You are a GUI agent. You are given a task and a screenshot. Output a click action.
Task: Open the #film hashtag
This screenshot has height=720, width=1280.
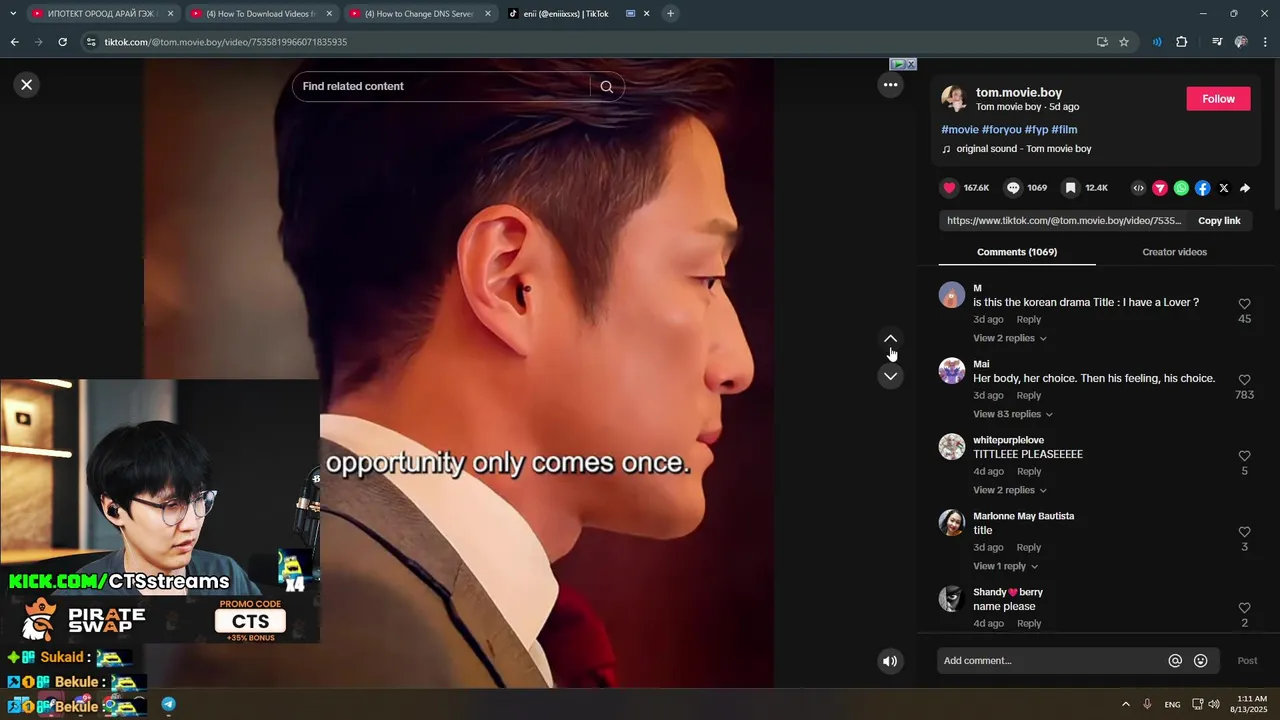pyautogui.click(x=1064, y=130)
